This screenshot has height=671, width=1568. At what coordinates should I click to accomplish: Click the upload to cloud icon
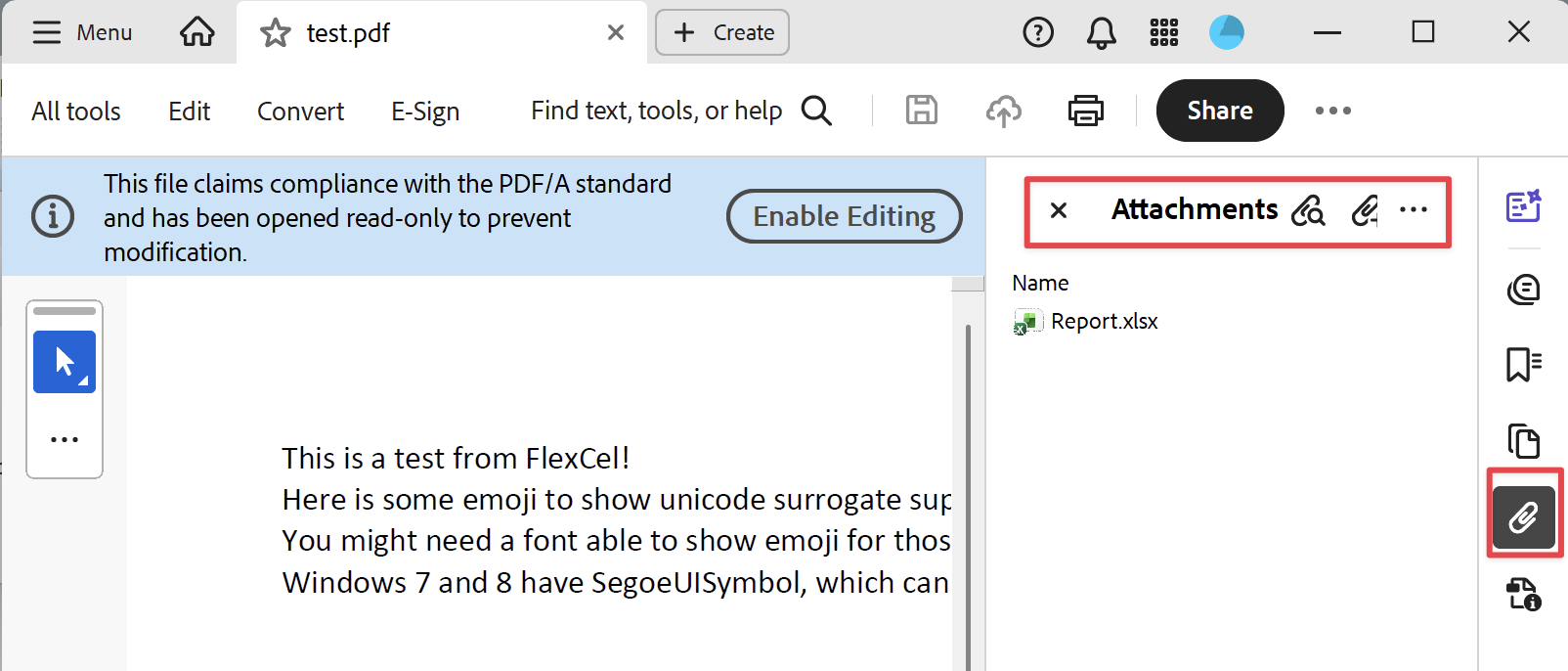point(1003,111)
